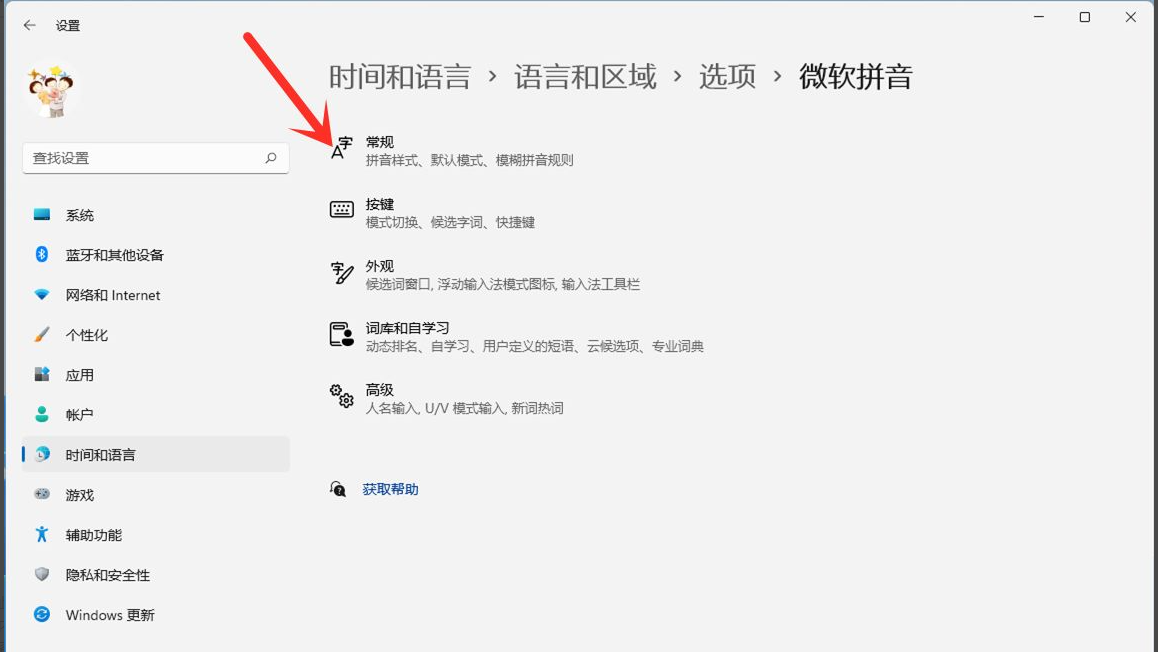Go to 网络和 Internet settings
This screenshot has height=652, width=1158.
click(x=112, y=295)
